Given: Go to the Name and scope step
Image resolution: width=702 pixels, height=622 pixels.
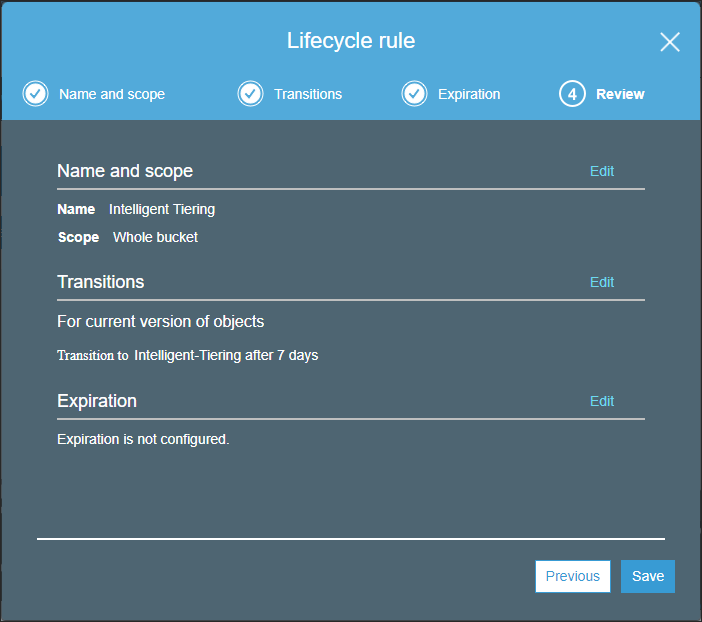Looking at the screenshot, I should pyautogui.click(x=112, y=94).
